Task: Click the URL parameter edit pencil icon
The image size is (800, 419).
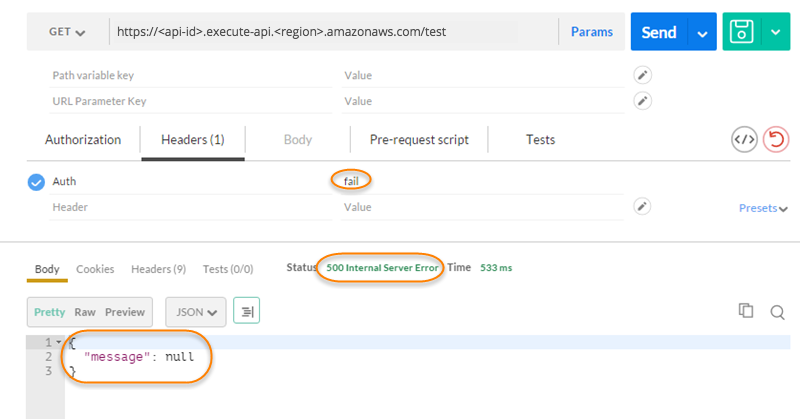Action: pyautogui.click(x=644, y=101)
